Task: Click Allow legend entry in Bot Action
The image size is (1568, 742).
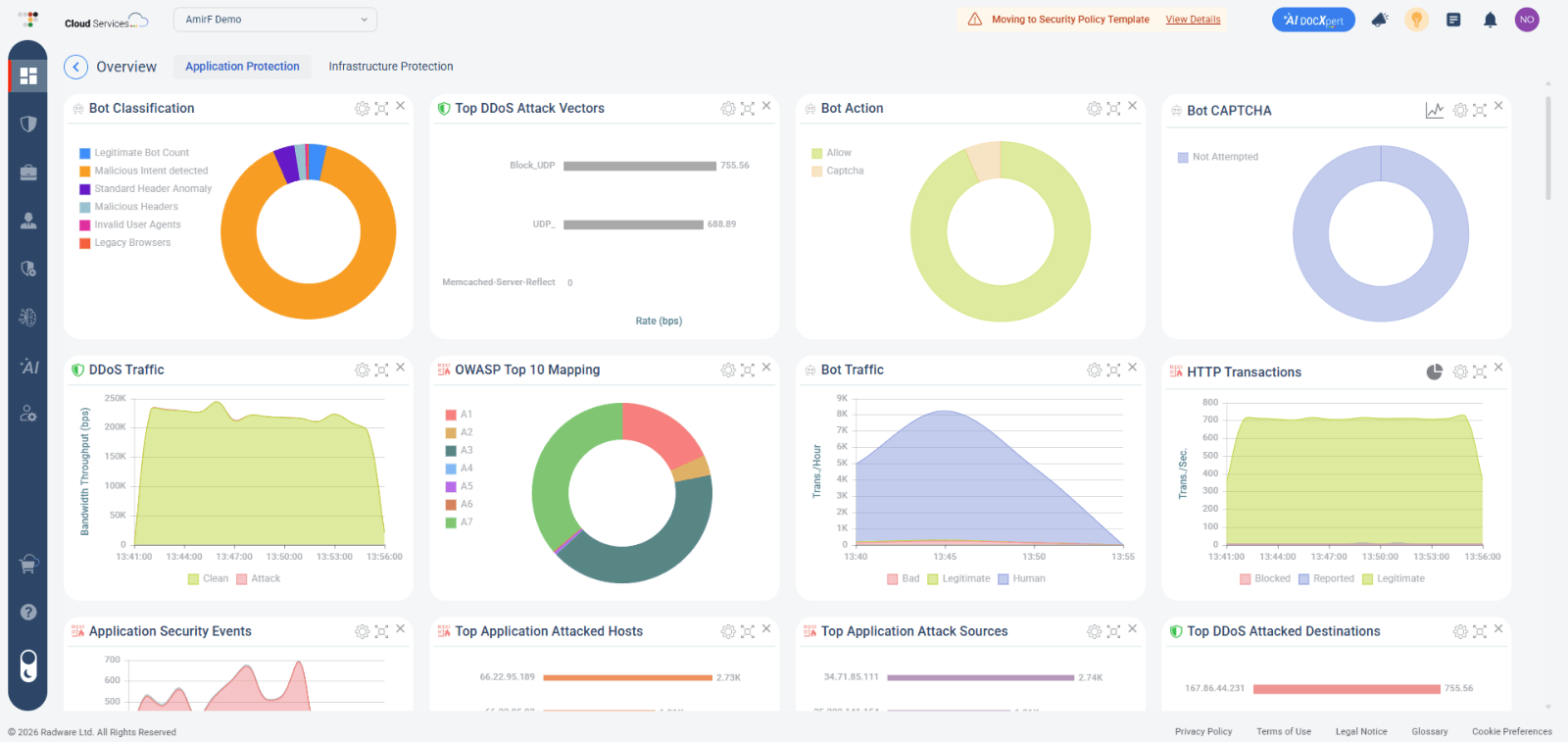Action: pos(832,153)
